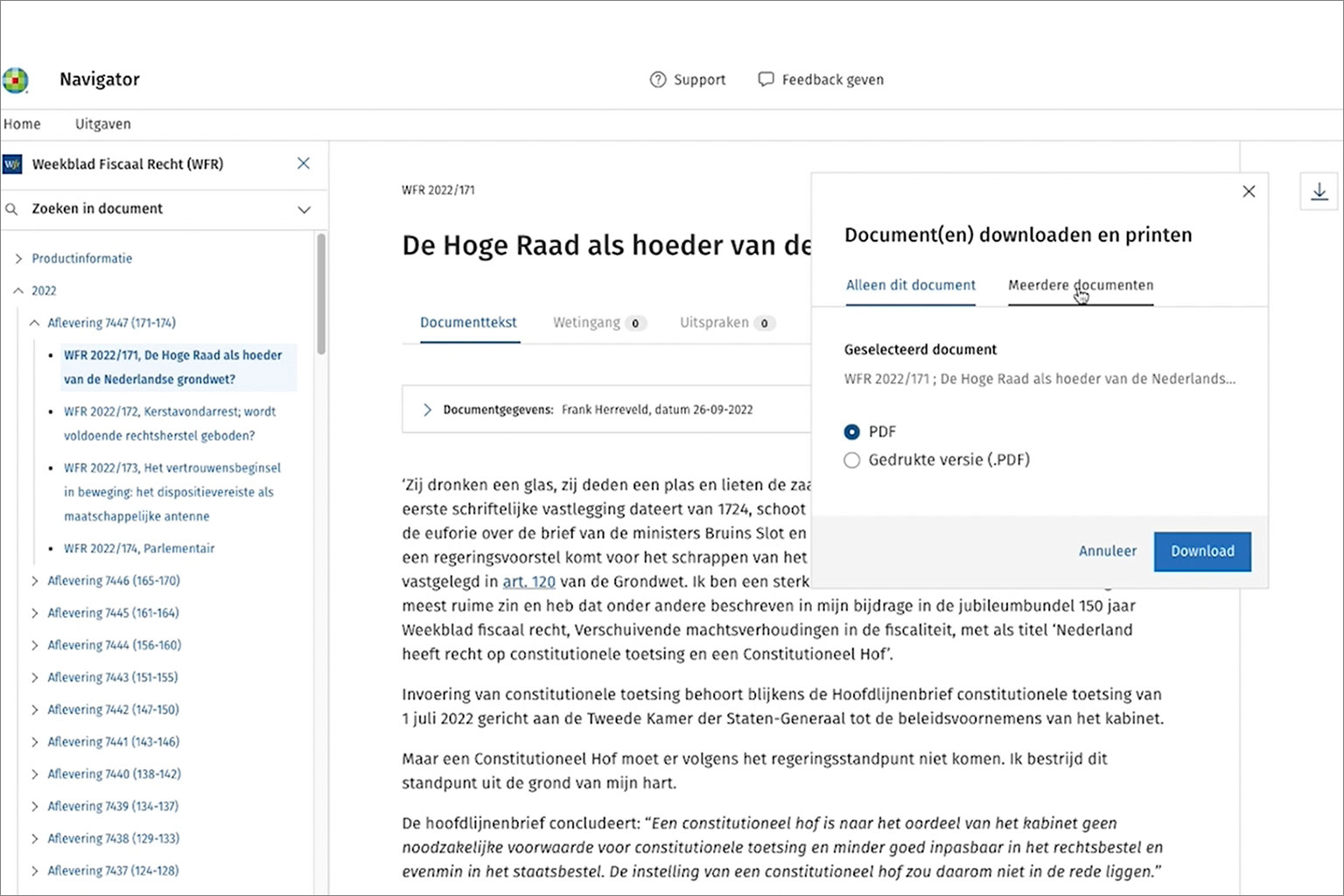
Task: Open the art. 120 link
Action: pyautogui.click(x=528, y=582)
